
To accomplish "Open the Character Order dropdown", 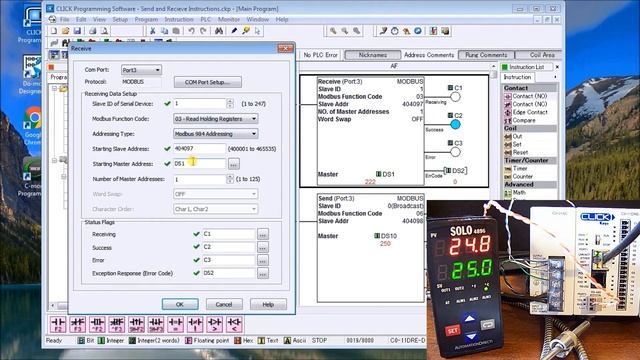I will point(216,209).
